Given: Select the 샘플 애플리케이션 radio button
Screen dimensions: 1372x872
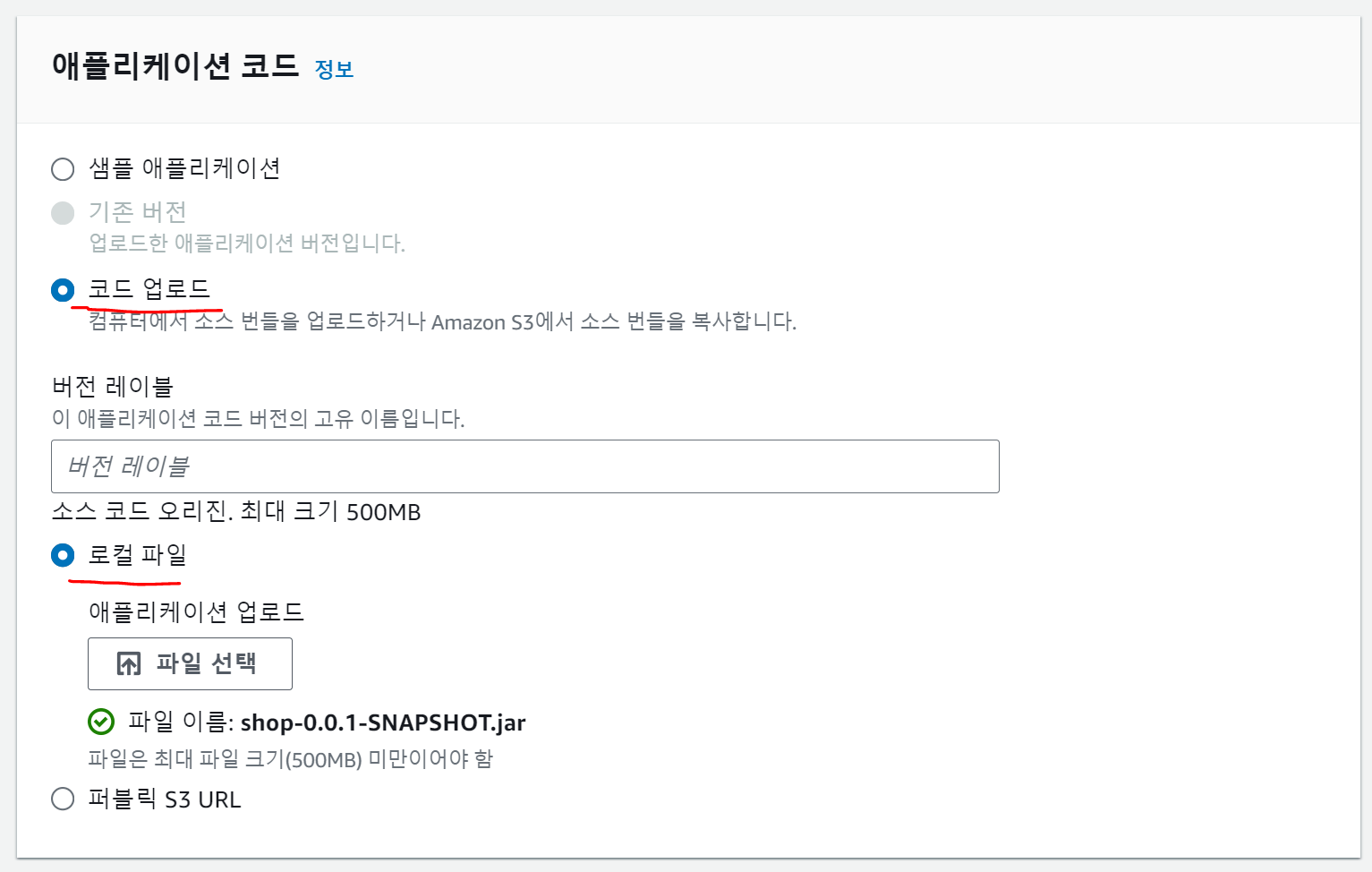Looking at the screenshot, I should click(63, 169).
